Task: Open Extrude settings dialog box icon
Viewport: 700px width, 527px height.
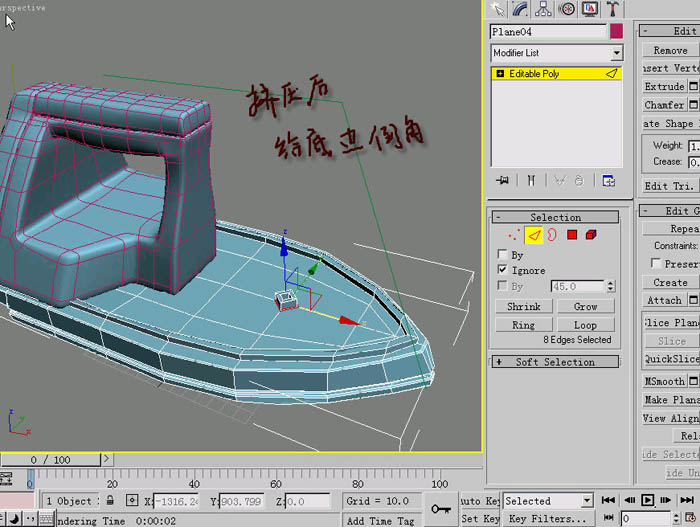Action: 693,86
